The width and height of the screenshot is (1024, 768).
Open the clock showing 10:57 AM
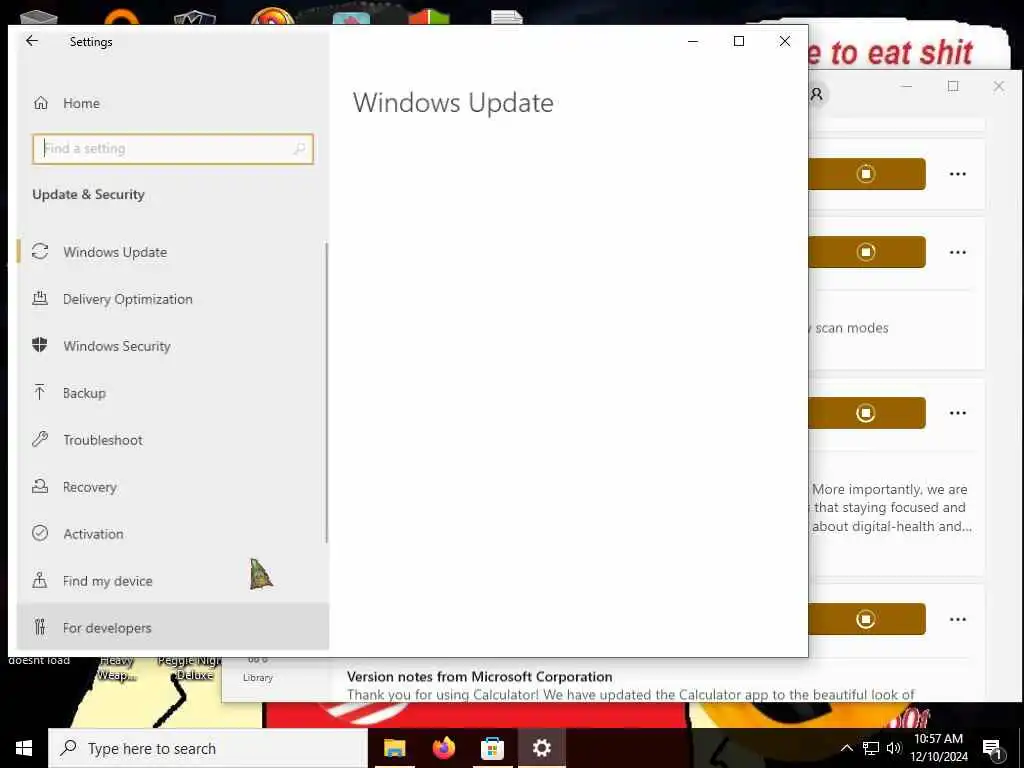[938, 748]
